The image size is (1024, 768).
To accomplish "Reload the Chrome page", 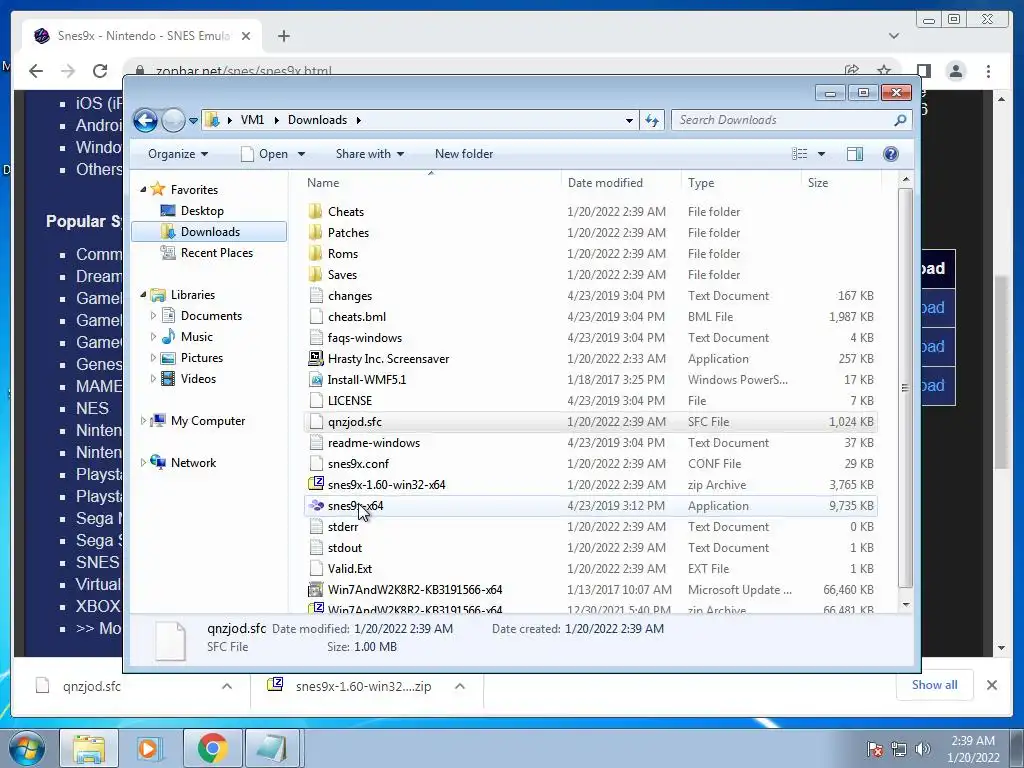I will click(x=100, y=71).
